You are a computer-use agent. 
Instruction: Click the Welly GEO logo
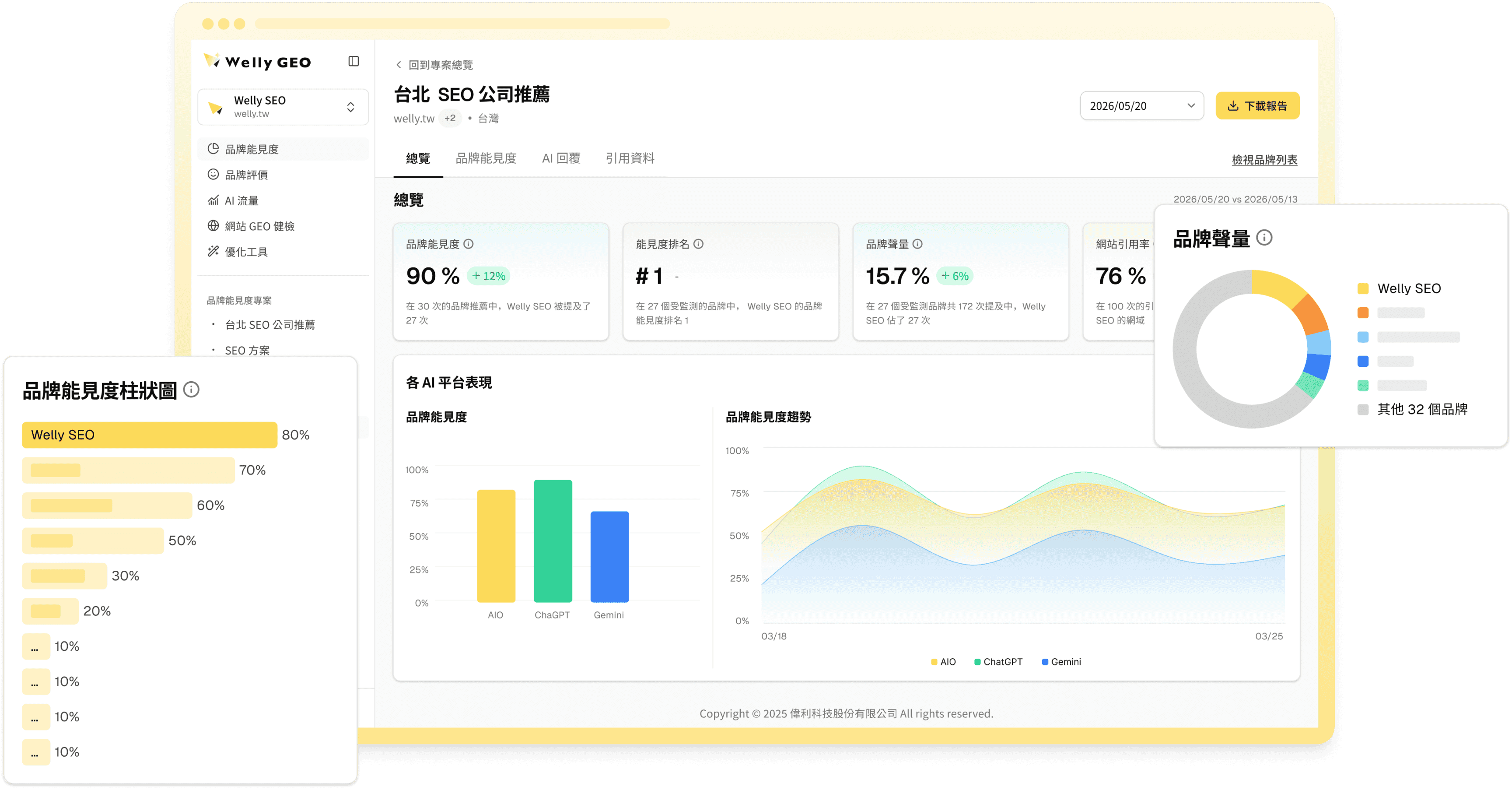[257, 62]
